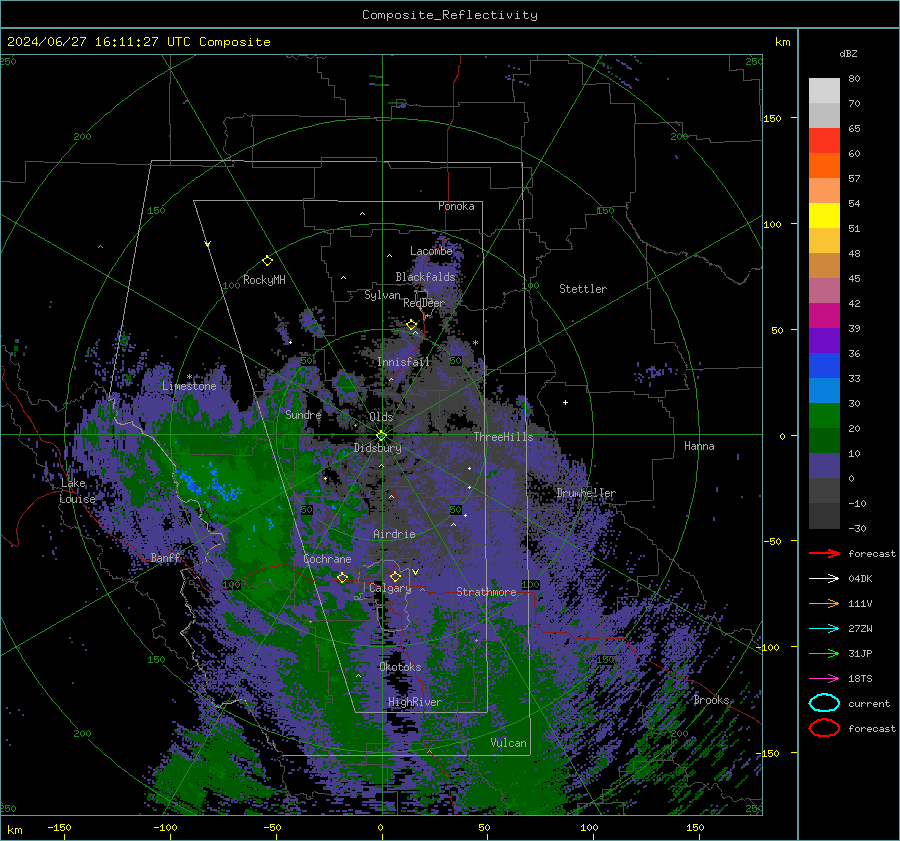Click the Airdrie label

tap(394, 534)
